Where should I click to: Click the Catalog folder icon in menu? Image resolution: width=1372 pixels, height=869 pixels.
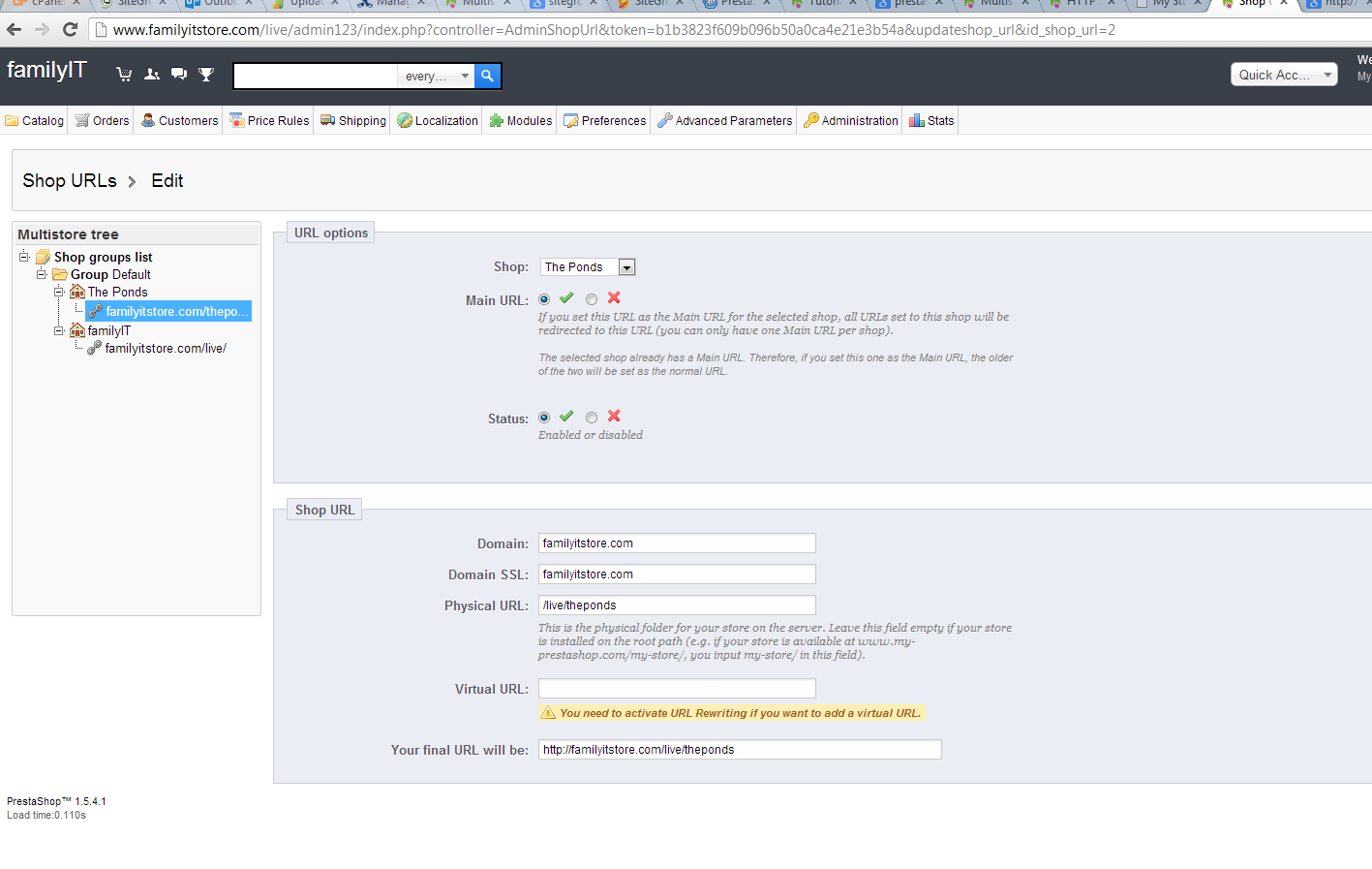(12, 121)
